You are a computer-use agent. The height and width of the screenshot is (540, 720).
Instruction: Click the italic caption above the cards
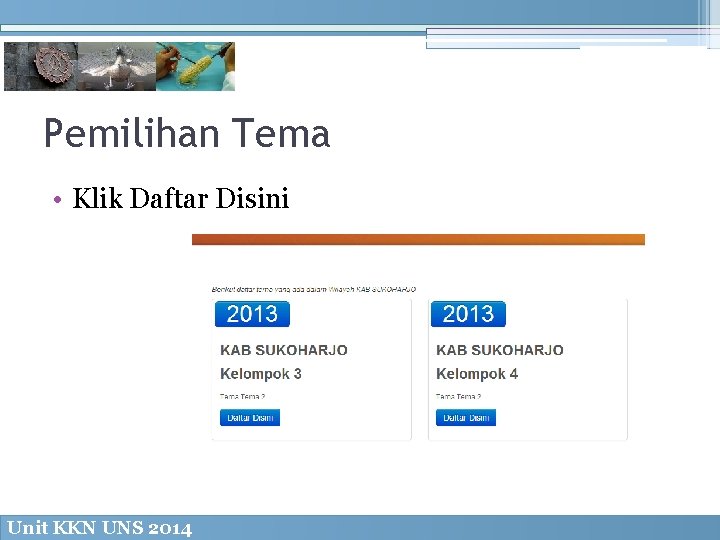click(x=314, y=289)
